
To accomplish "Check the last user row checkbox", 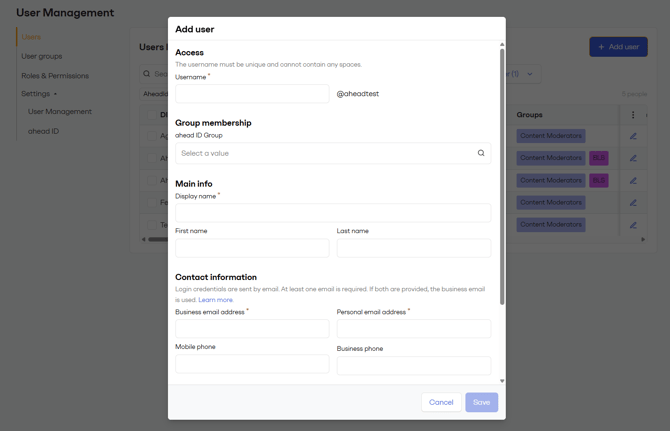I will click(151, 225).
